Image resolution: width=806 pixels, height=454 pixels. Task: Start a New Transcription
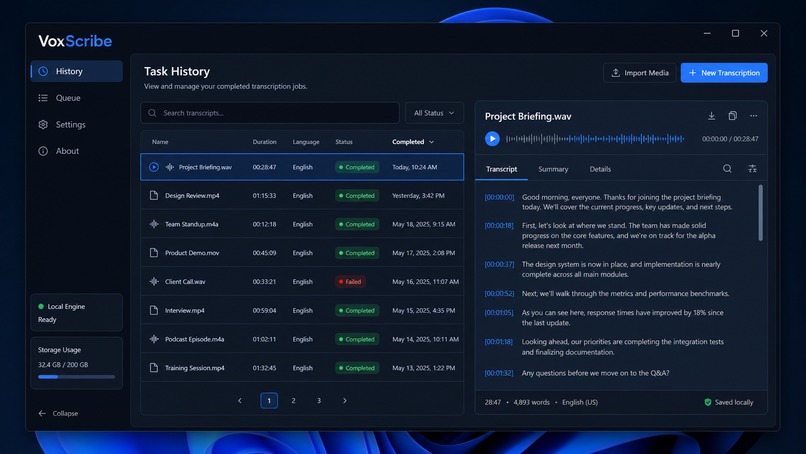[x=724, y=72]
